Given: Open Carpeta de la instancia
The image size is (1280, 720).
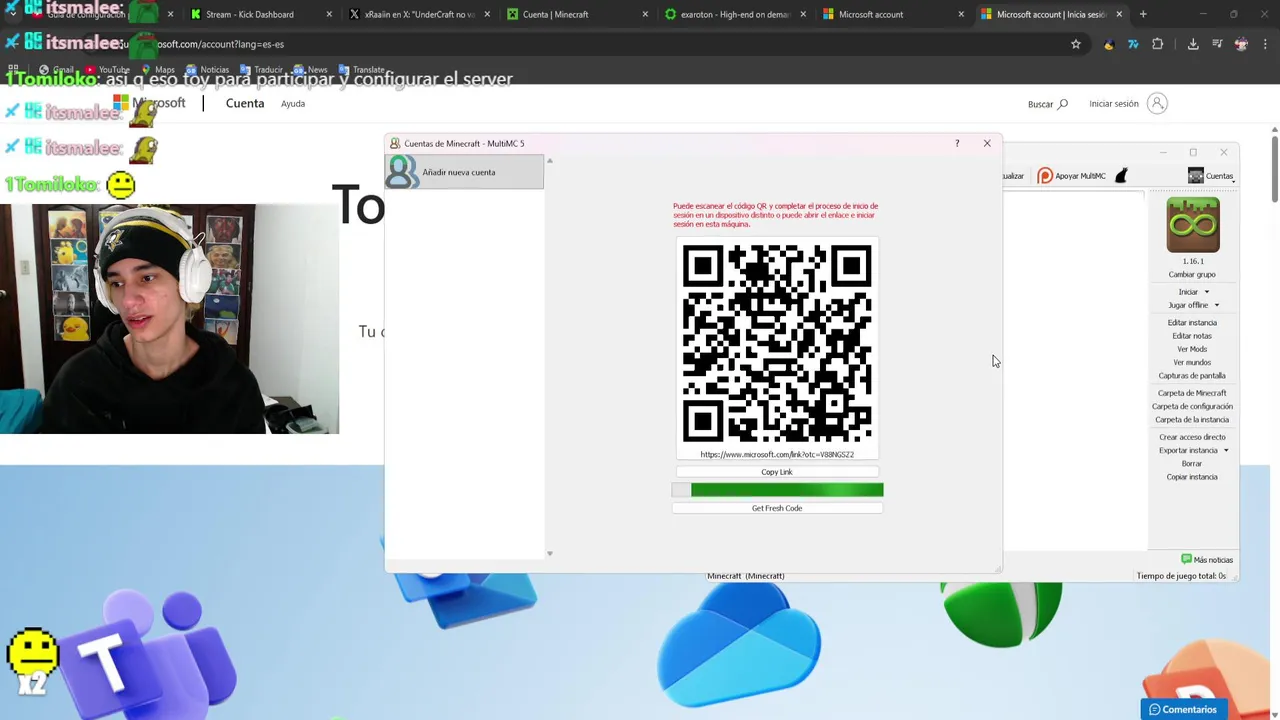Looking at the screenshot, I should click(1192, 420).
